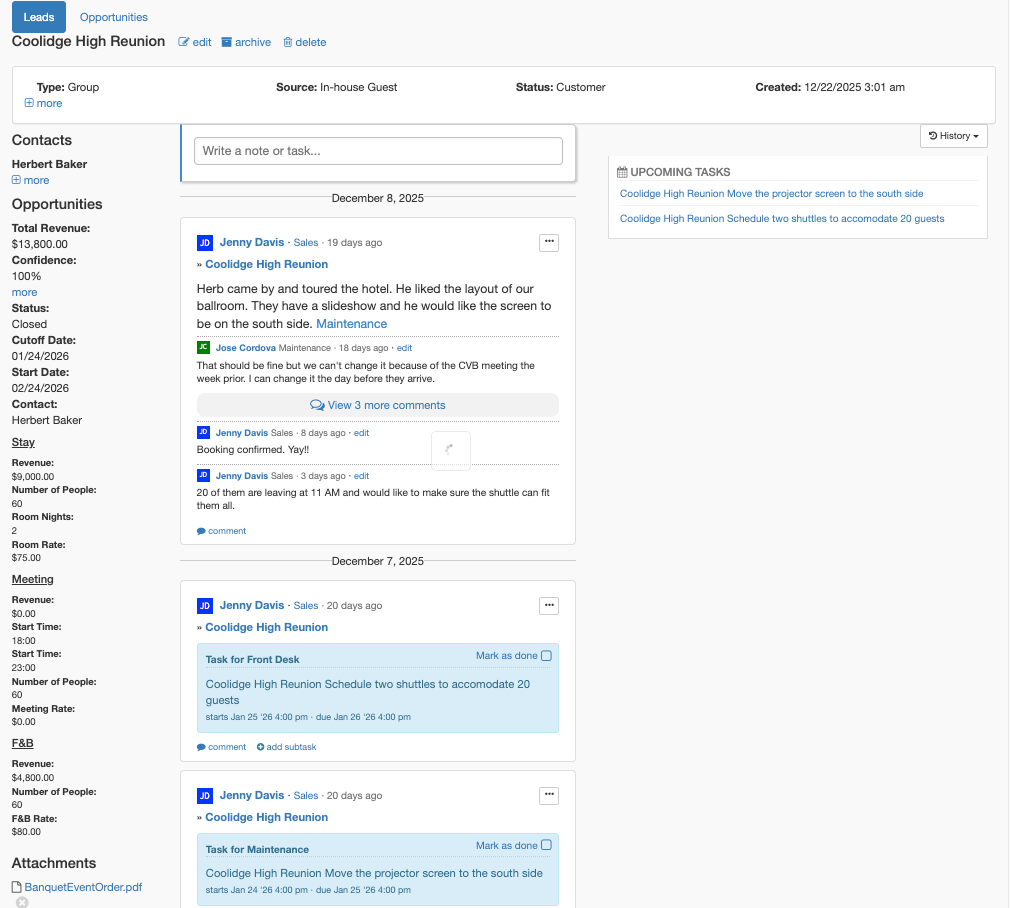The width and height of the screenshot is (1010, 908).
Task: Open Jose Cordova's profile link
Action: 245,348
